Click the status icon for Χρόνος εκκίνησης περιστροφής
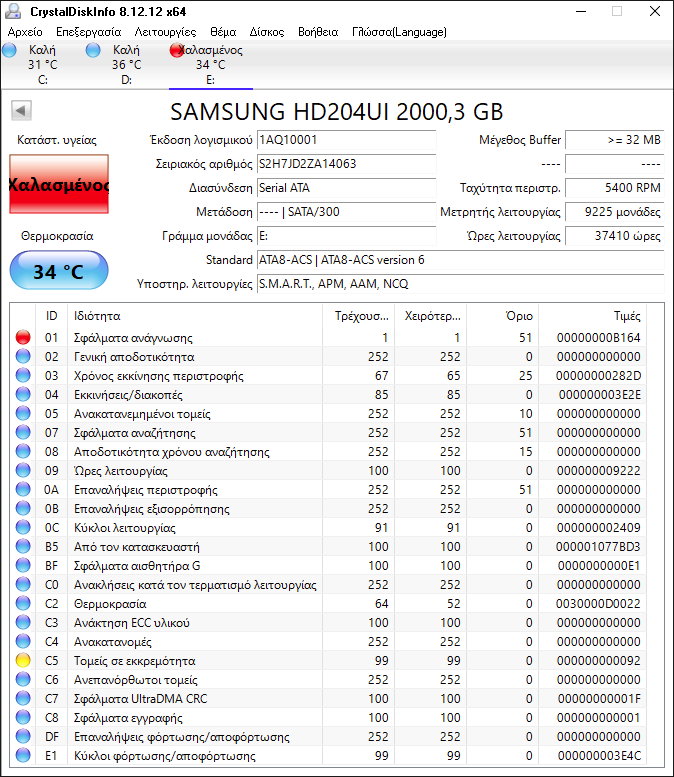 point(23,376)
